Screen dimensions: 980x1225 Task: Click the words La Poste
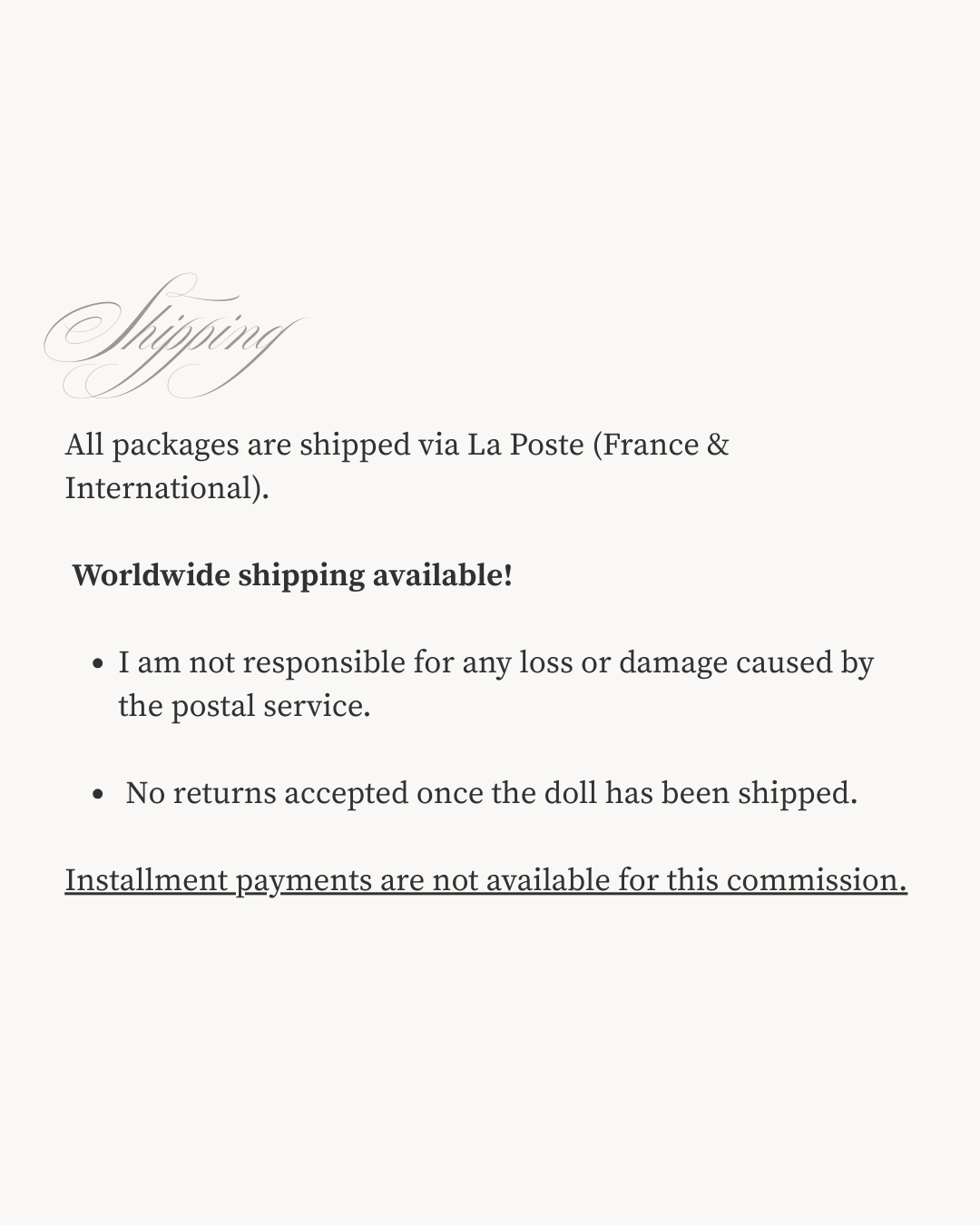click(x=525, y=445)
